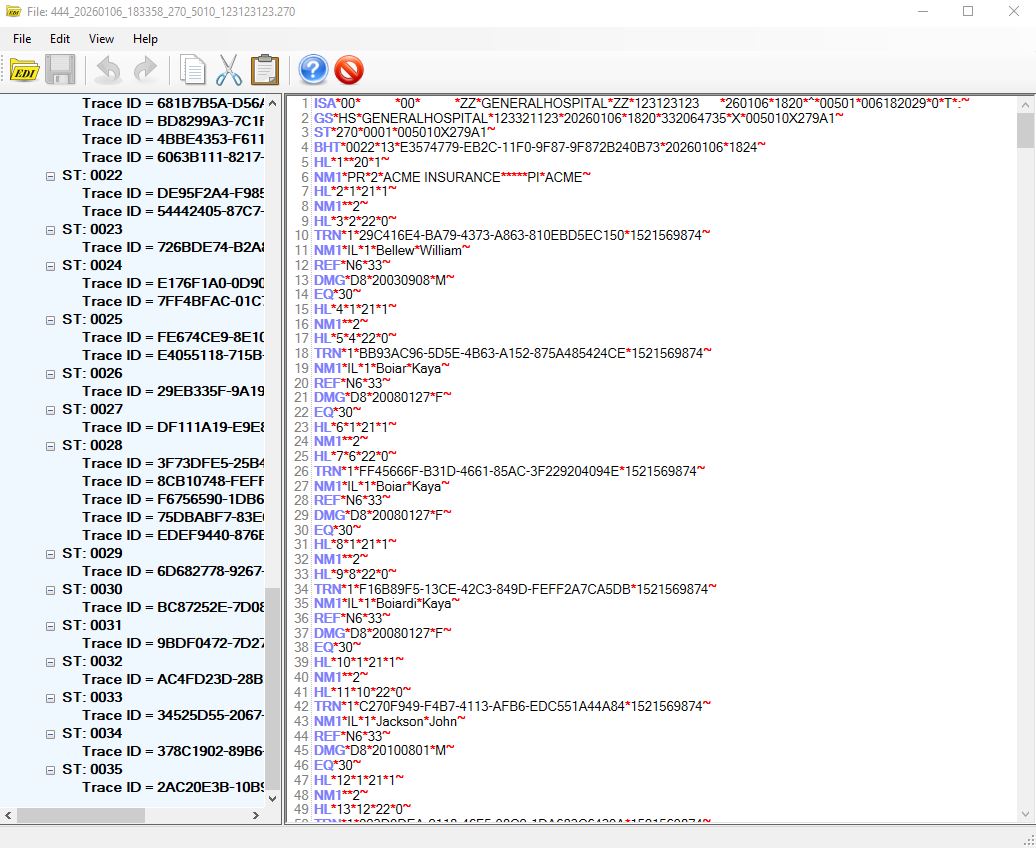Open an EDI file with folder icon

(24, 70)
